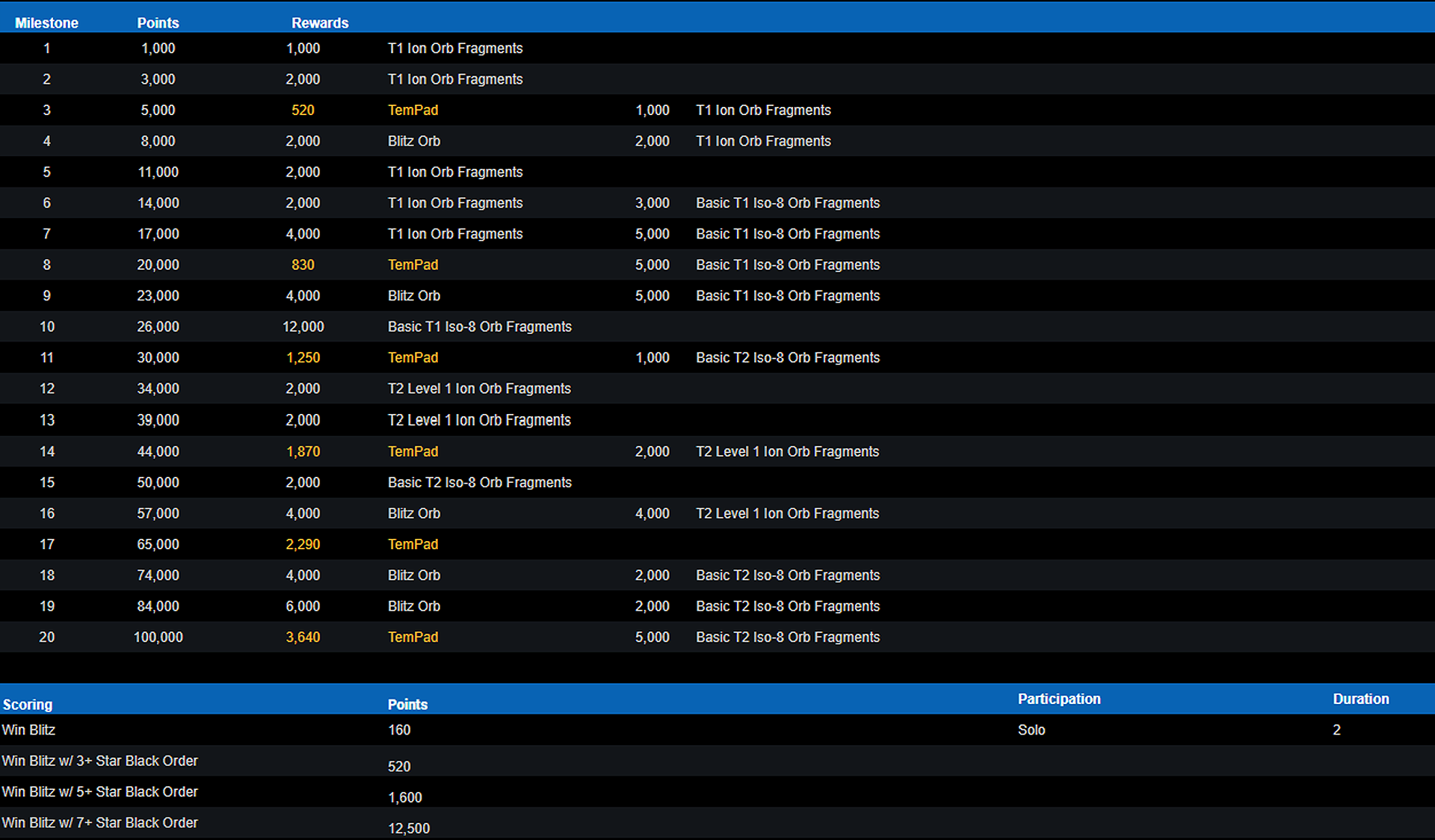Click the 65,000 points cell

point(158,544)
